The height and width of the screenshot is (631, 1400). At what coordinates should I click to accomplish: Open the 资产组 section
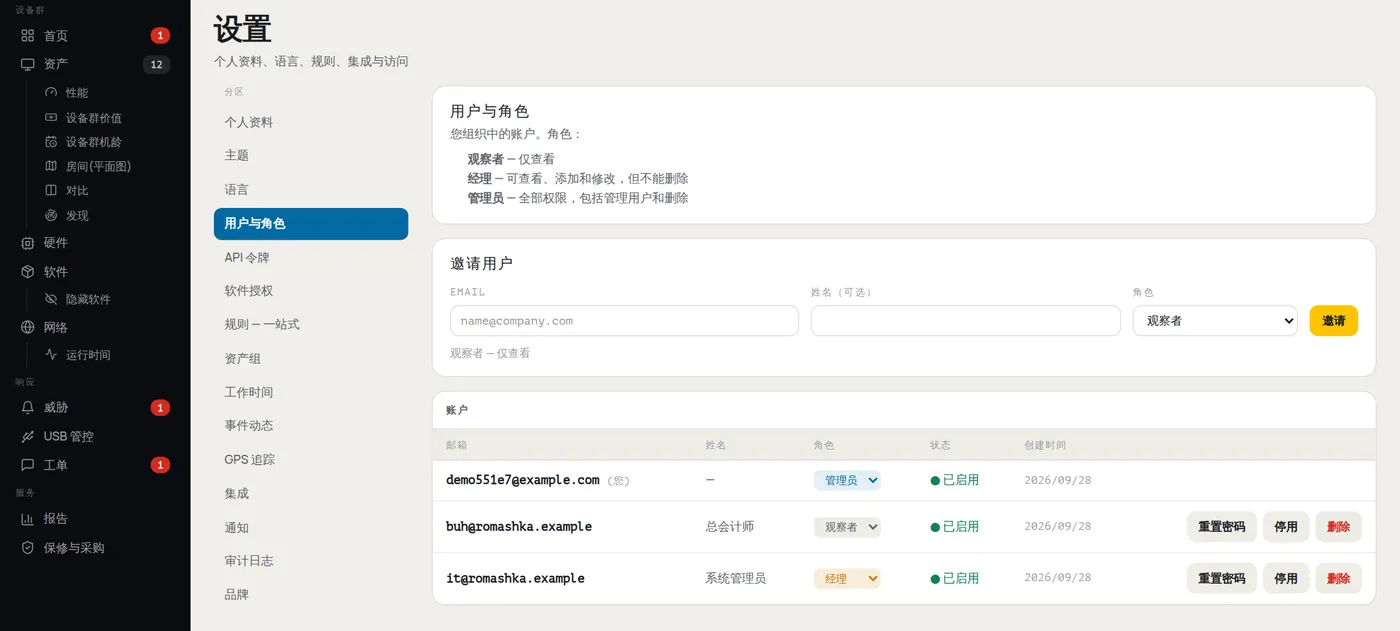coord(311,359)
